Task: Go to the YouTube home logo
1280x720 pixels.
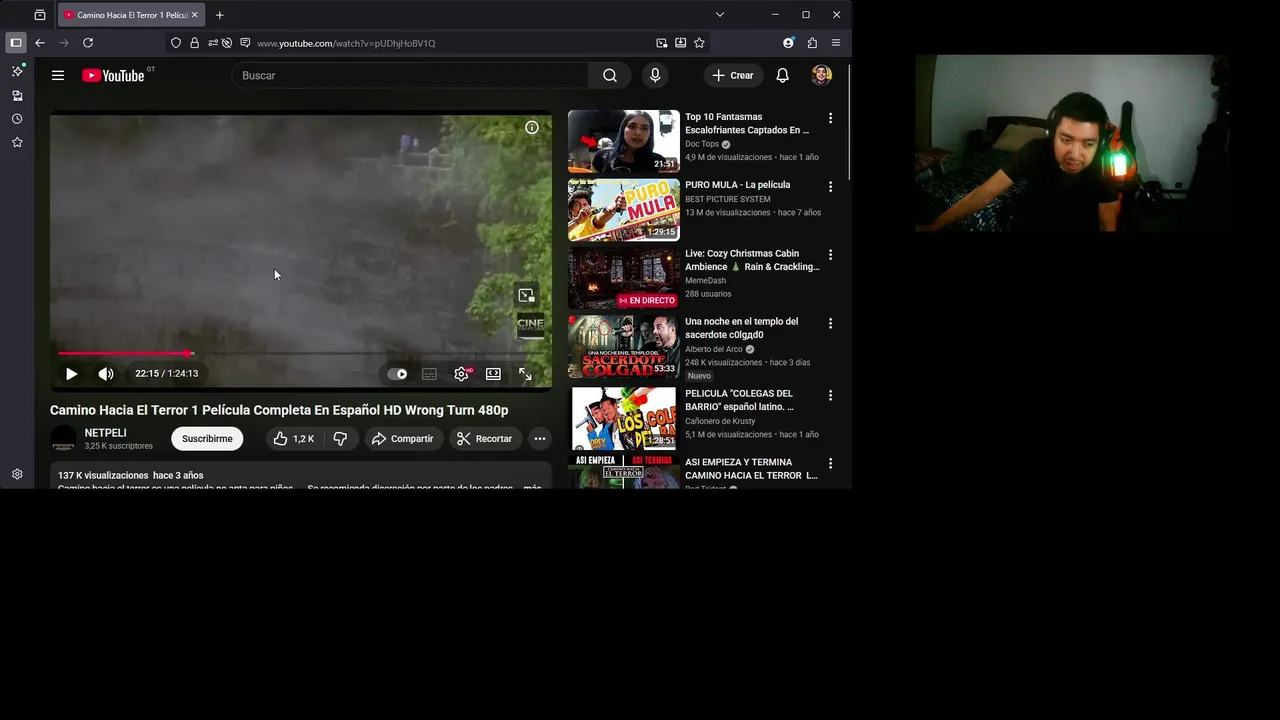Action: pos(113,75)
